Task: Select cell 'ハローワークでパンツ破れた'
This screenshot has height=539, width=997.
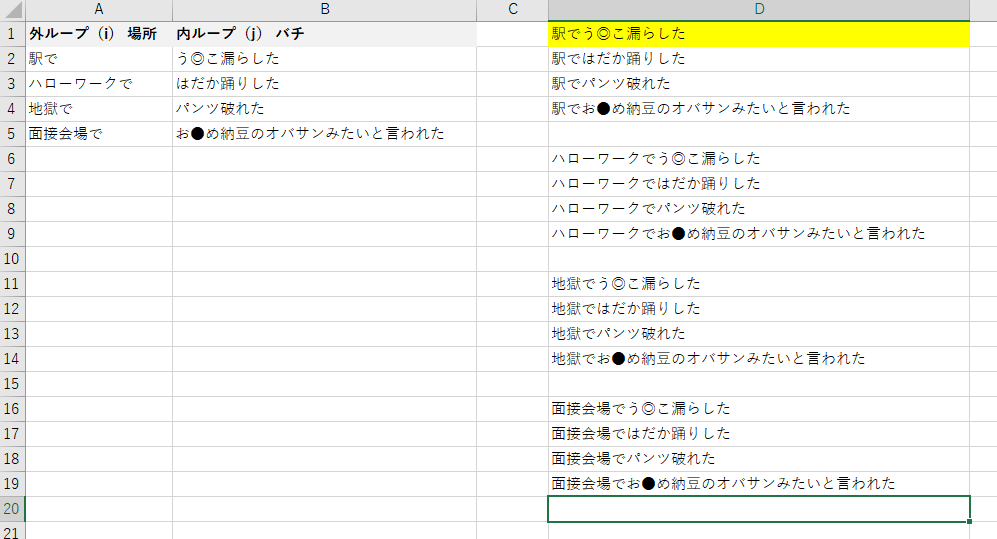Action: pyautogui.click(x=759, y=208)
